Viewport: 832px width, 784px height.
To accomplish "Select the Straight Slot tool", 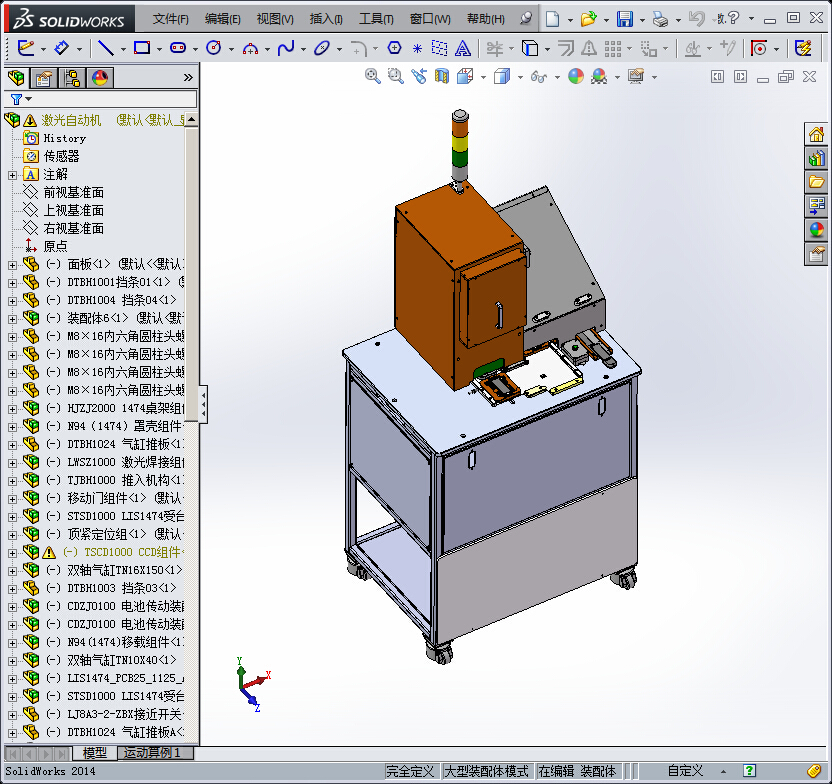I will [178, 48].
